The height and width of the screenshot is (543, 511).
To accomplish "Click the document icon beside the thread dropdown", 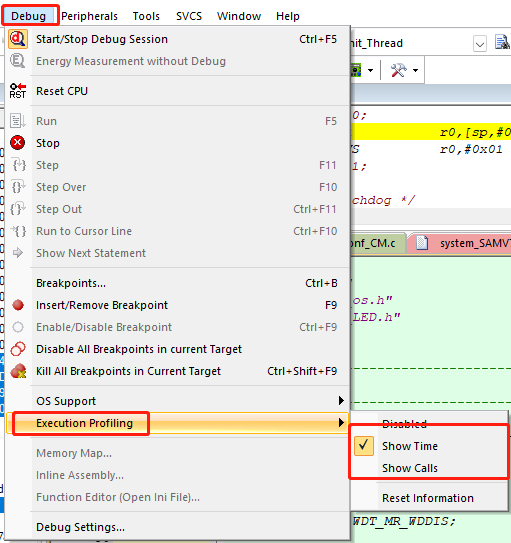I will coord(502,43).
